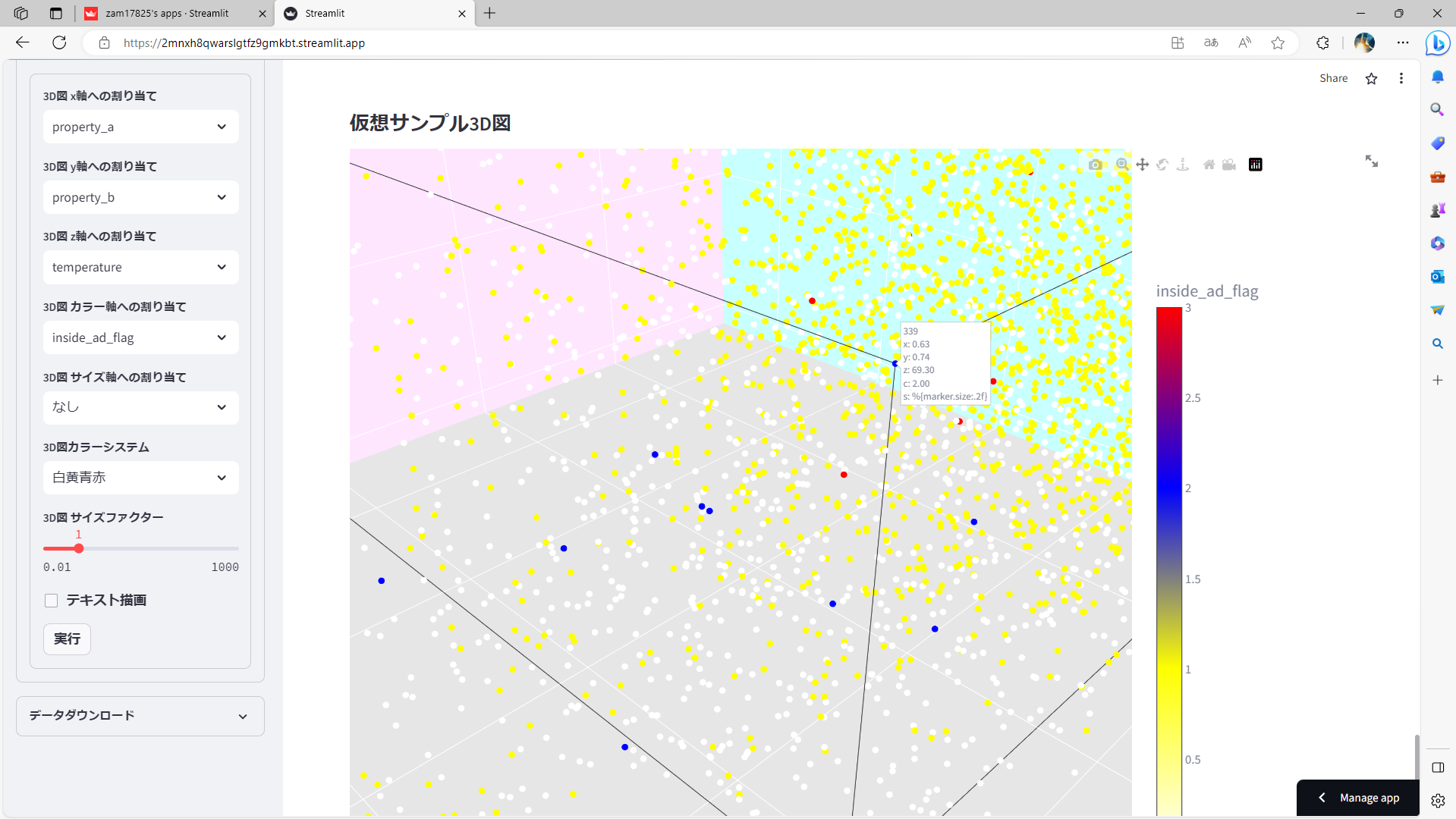This screenshot has width=1456, height=819.
Task: Click the サイズファクター slider handle
Action: [x=79, y=548]
